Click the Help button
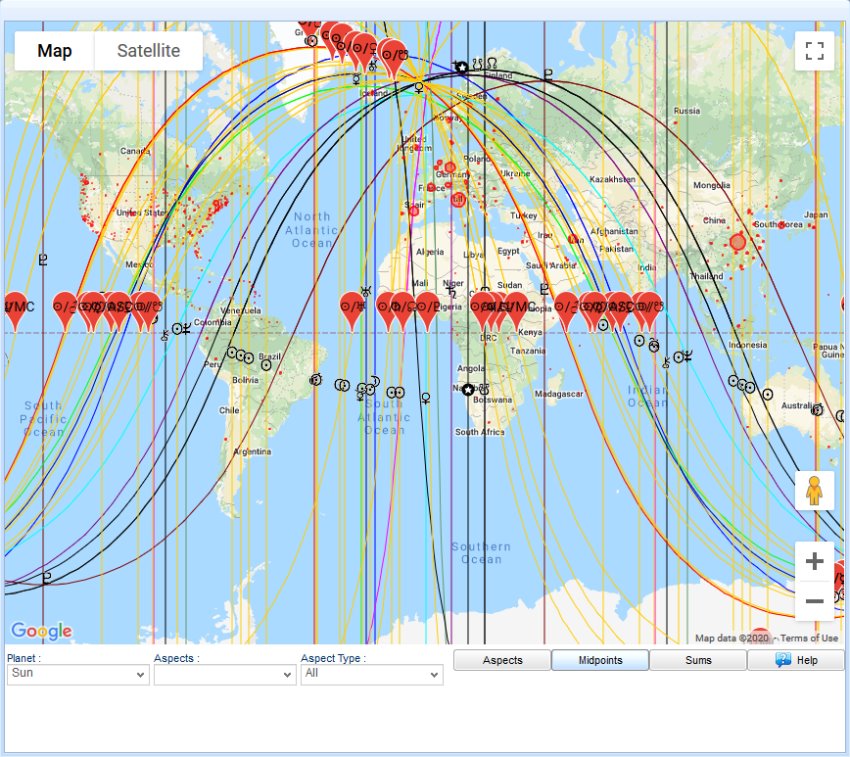This screenshot has width=850, height=757. coord(796,660)
